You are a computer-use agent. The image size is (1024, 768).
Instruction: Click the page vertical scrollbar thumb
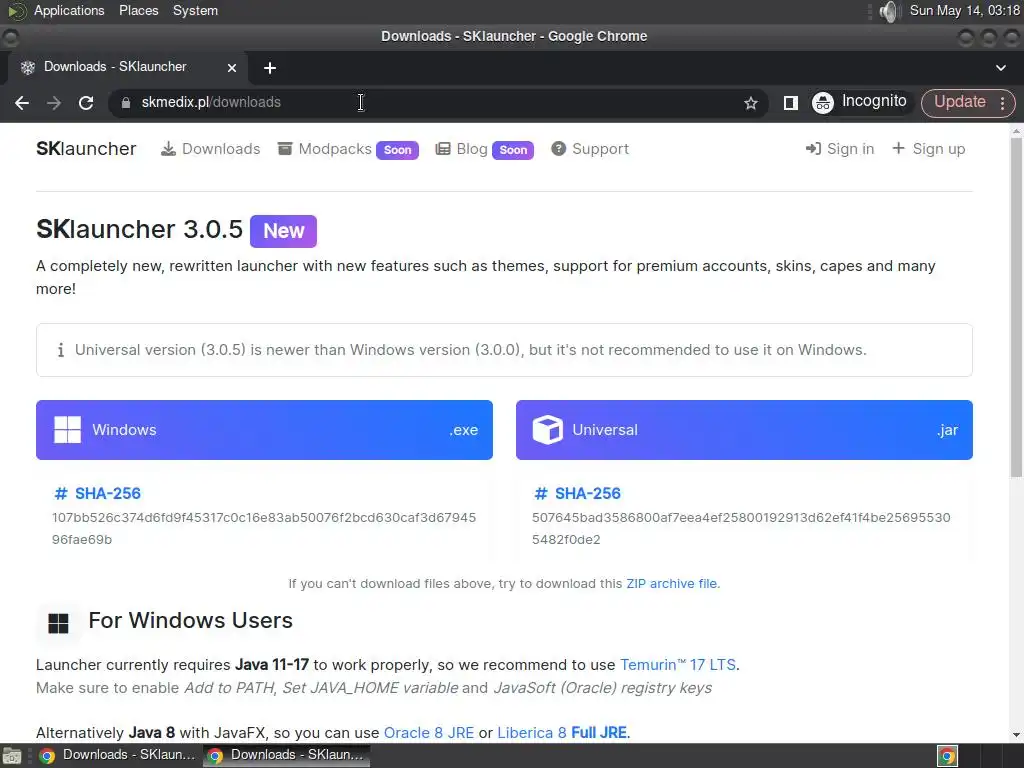click(x=1016, y=307)
